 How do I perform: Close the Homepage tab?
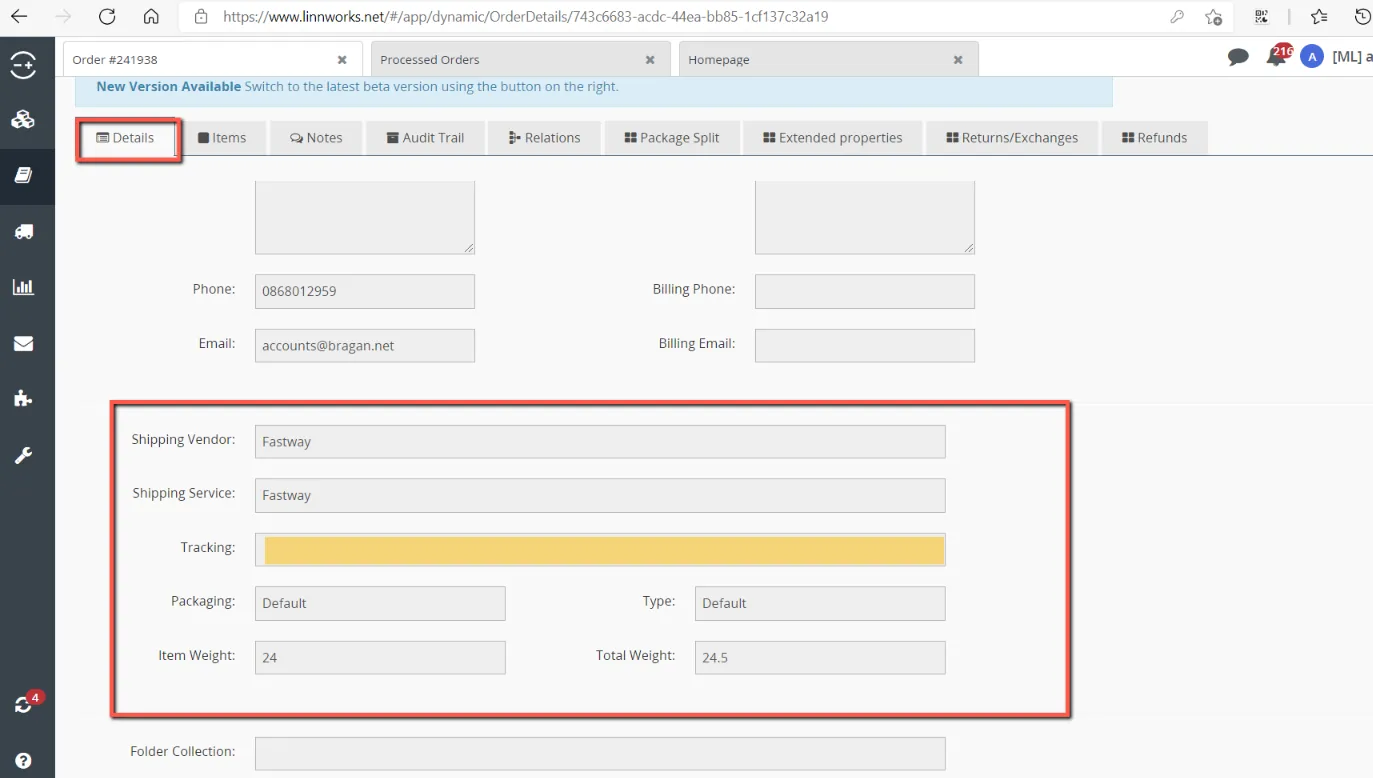(958, 60)
